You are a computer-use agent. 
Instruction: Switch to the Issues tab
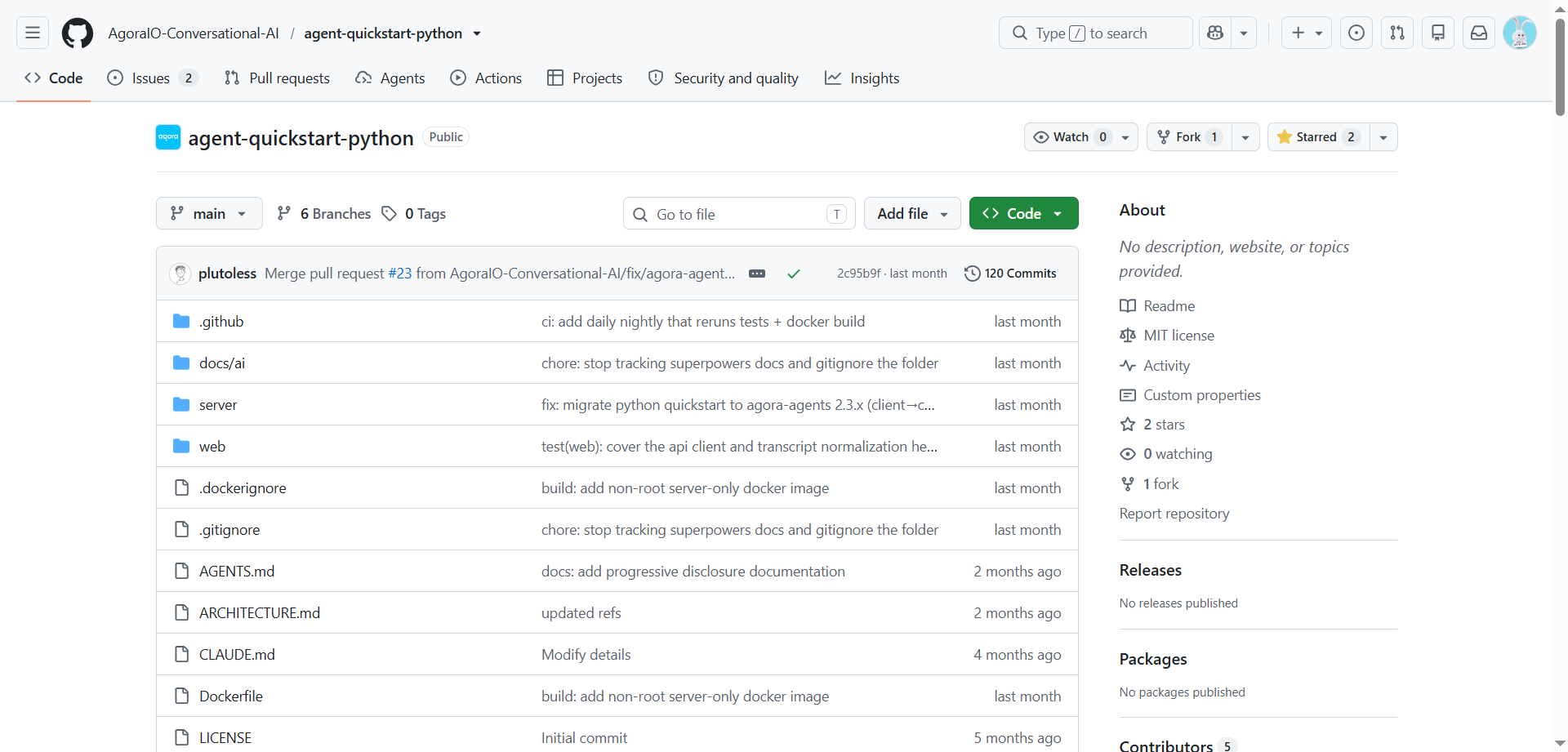point(153,78)
